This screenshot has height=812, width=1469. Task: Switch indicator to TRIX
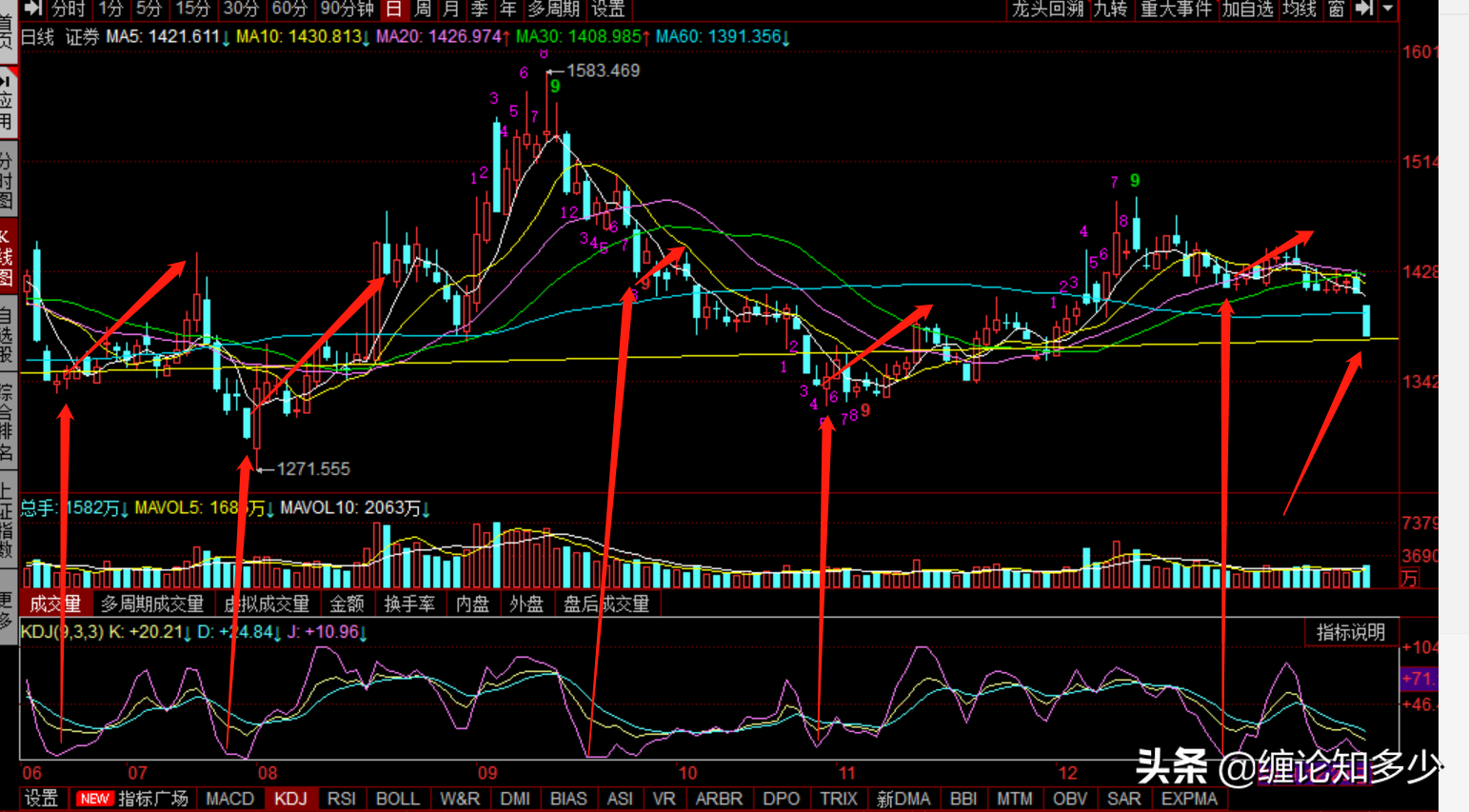point(839,799)
